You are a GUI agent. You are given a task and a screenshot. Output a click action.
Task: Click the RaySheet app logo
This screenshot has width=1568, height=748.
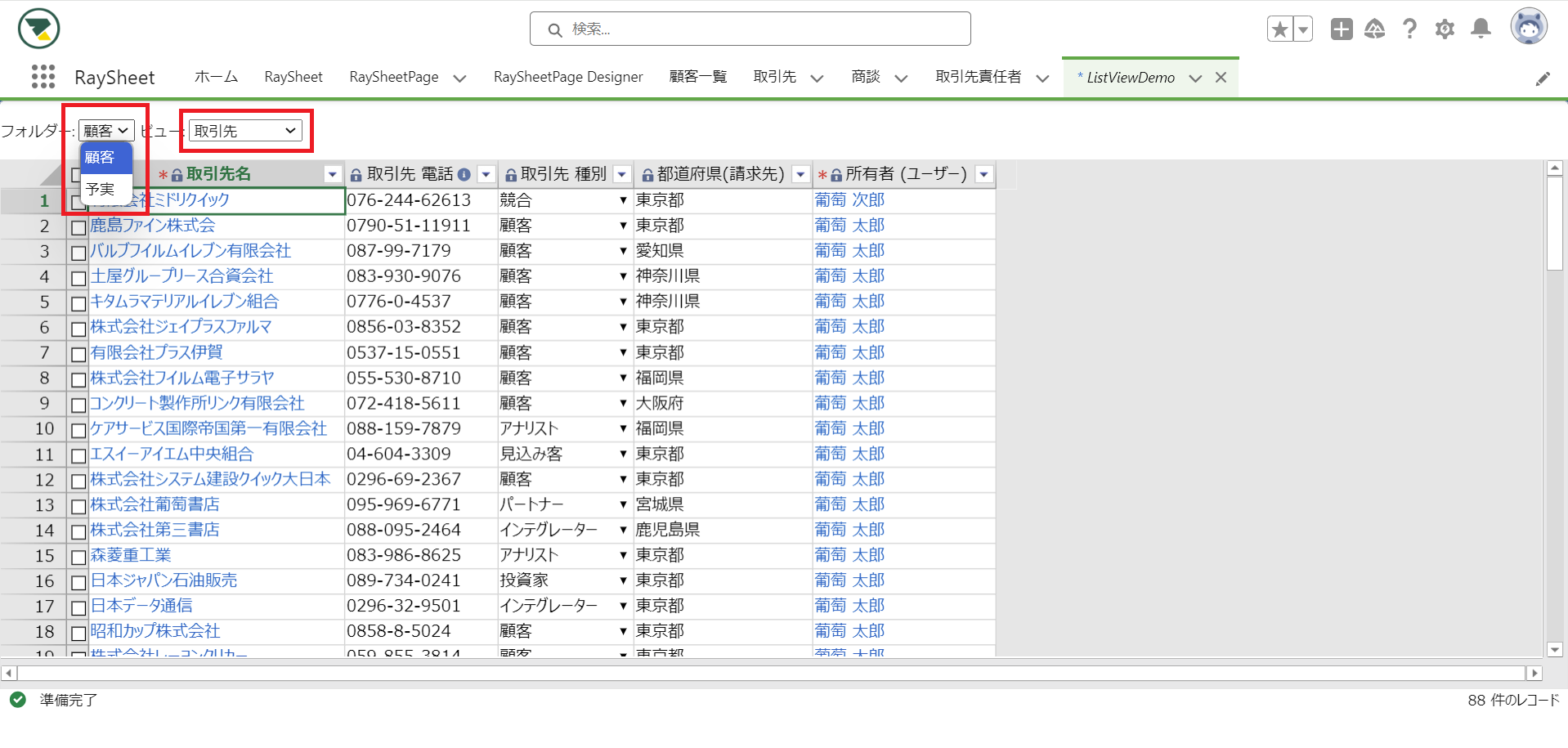[x=38, y=29]
